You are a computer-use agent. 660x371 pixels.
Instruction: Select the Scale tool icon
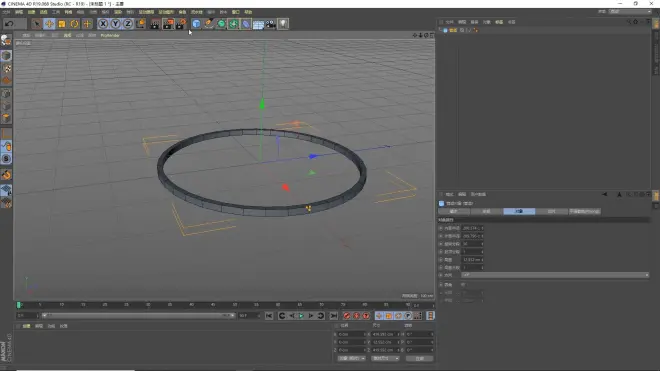[x=62, y=24]
